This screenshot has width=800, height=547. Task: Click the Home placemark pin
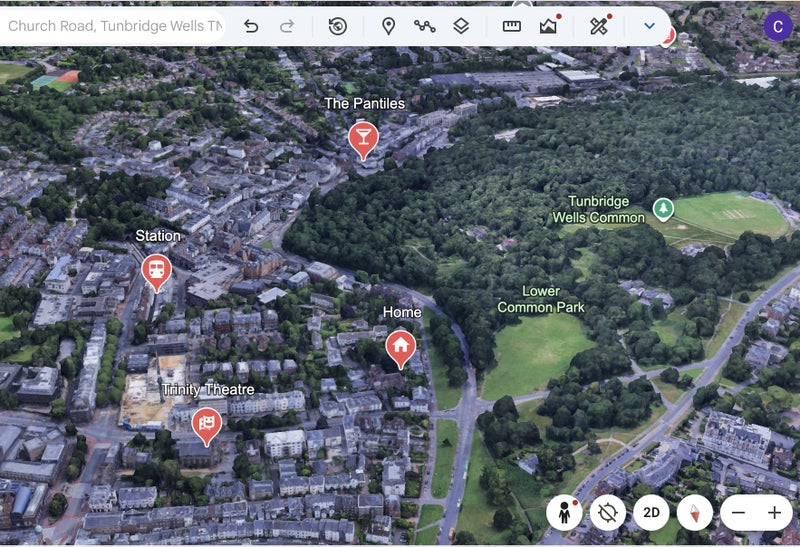click(x=401, y=347)
